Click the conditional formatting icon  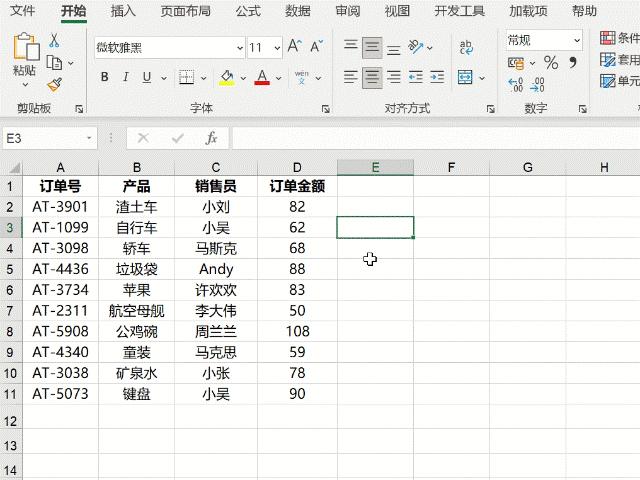607,38
